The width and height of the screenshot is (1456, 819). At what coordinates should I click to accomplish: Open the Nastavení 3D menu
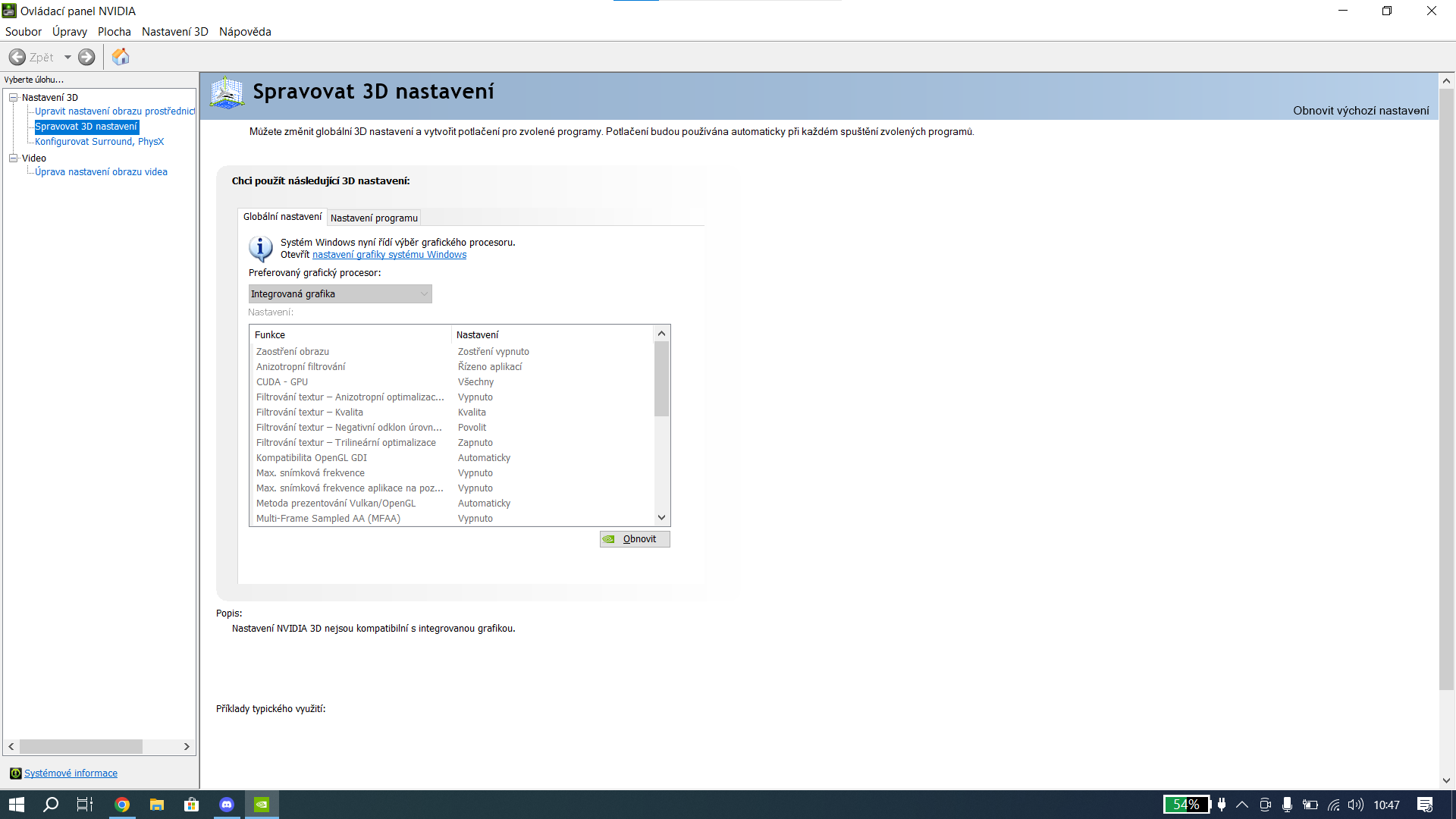click(x=174, y=32)
